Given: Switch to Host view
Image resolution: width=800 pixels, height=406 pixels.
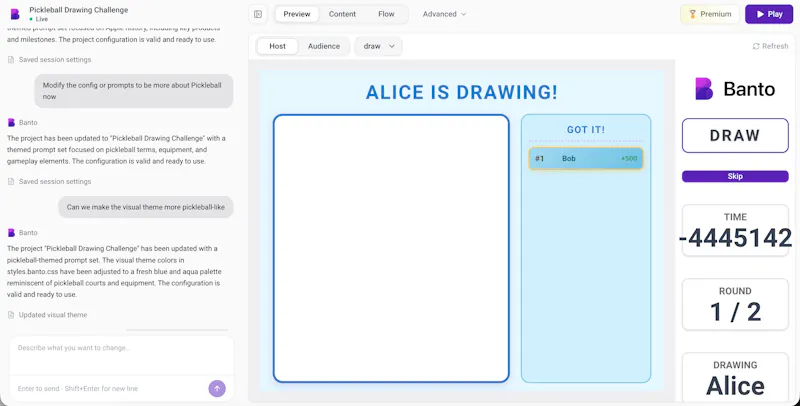Looking at the screenshot, I should [278, 46].
